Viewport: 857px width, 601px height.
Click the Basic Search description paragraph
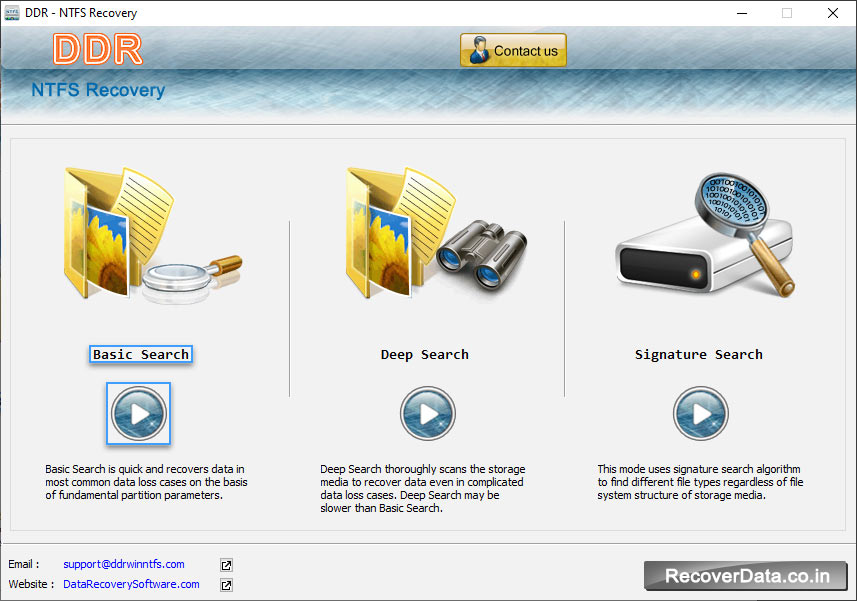click(x=146, y=482)
